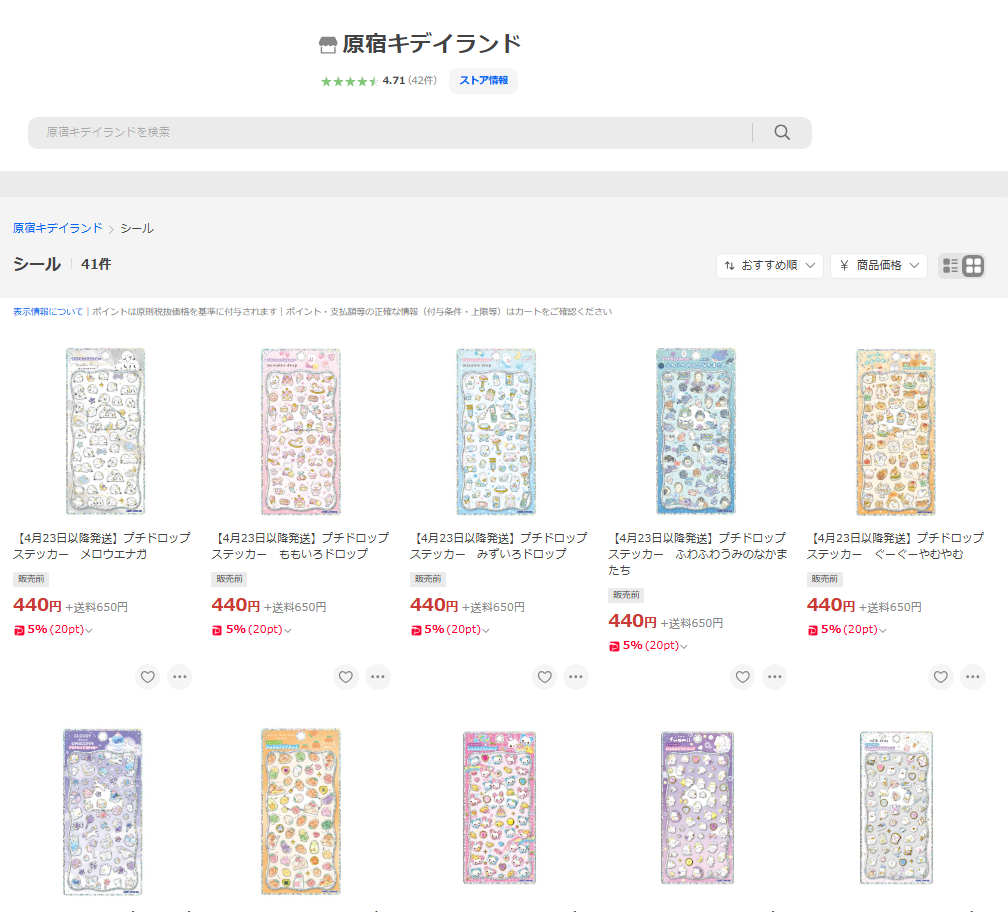
Task: Favorite the ぐーぐーやむやむ sticker with heart icon
Action: coord(941,677)
